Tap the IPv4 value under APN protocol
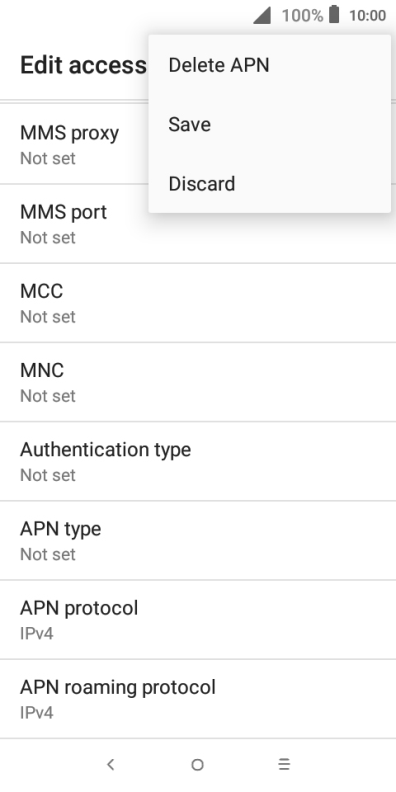396x792 pixels. (36, 633)
